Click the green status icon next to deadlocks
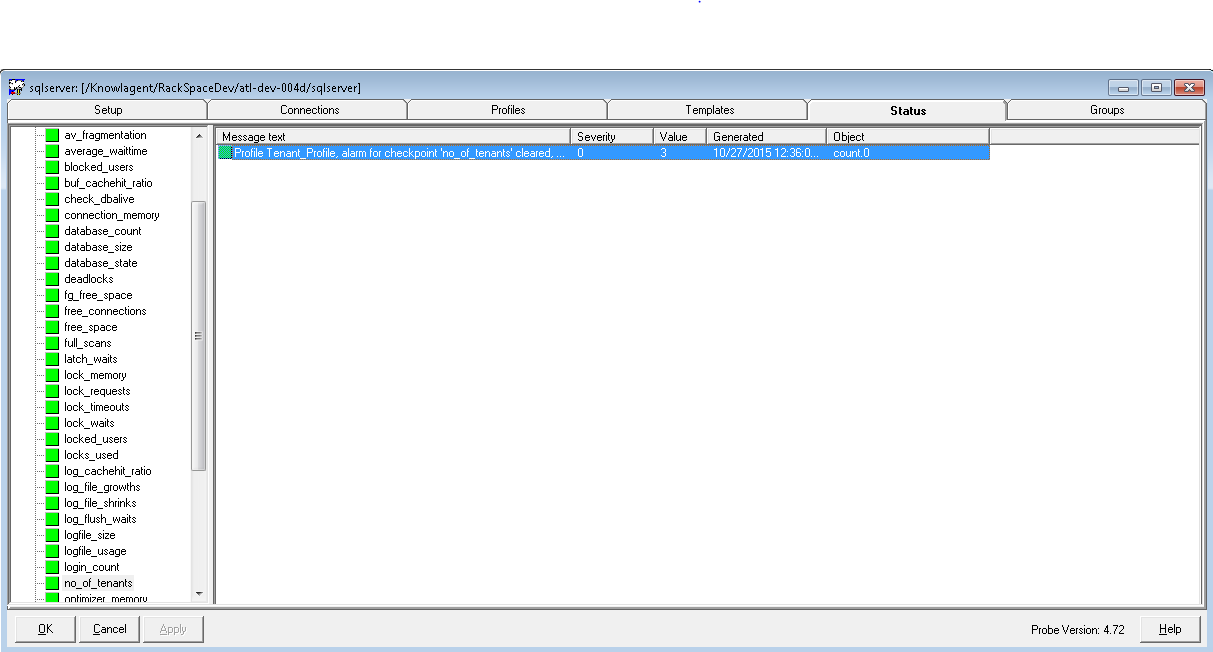The image size is (1213, 652). 52,279
